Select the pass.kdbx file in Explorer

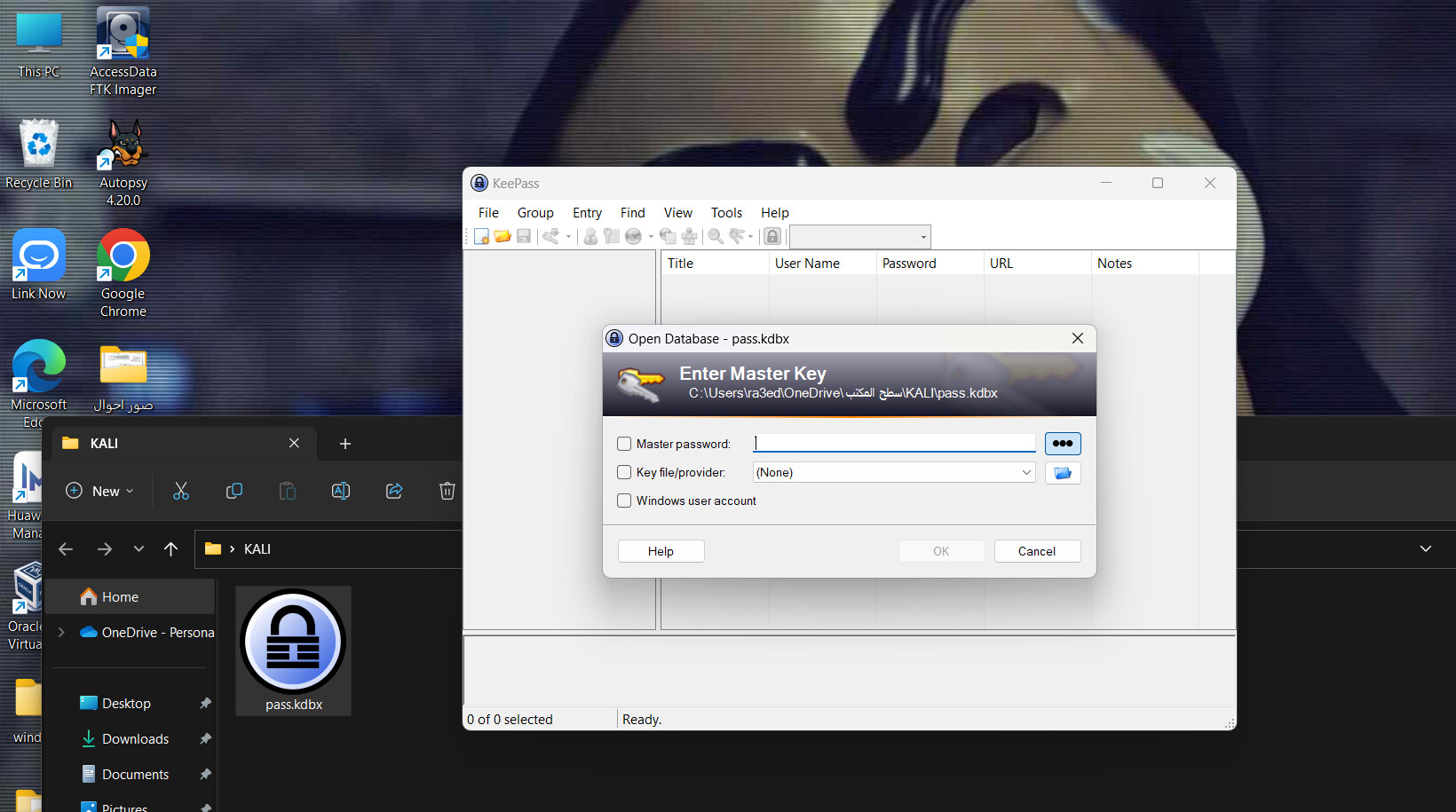click(294, 650)
